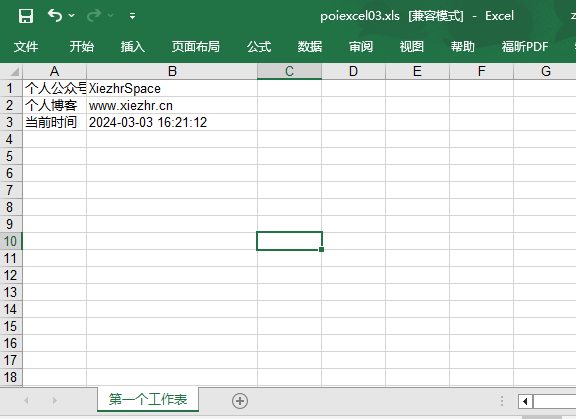Go to next sheet navigation arrow

click(x=54, y=400)
